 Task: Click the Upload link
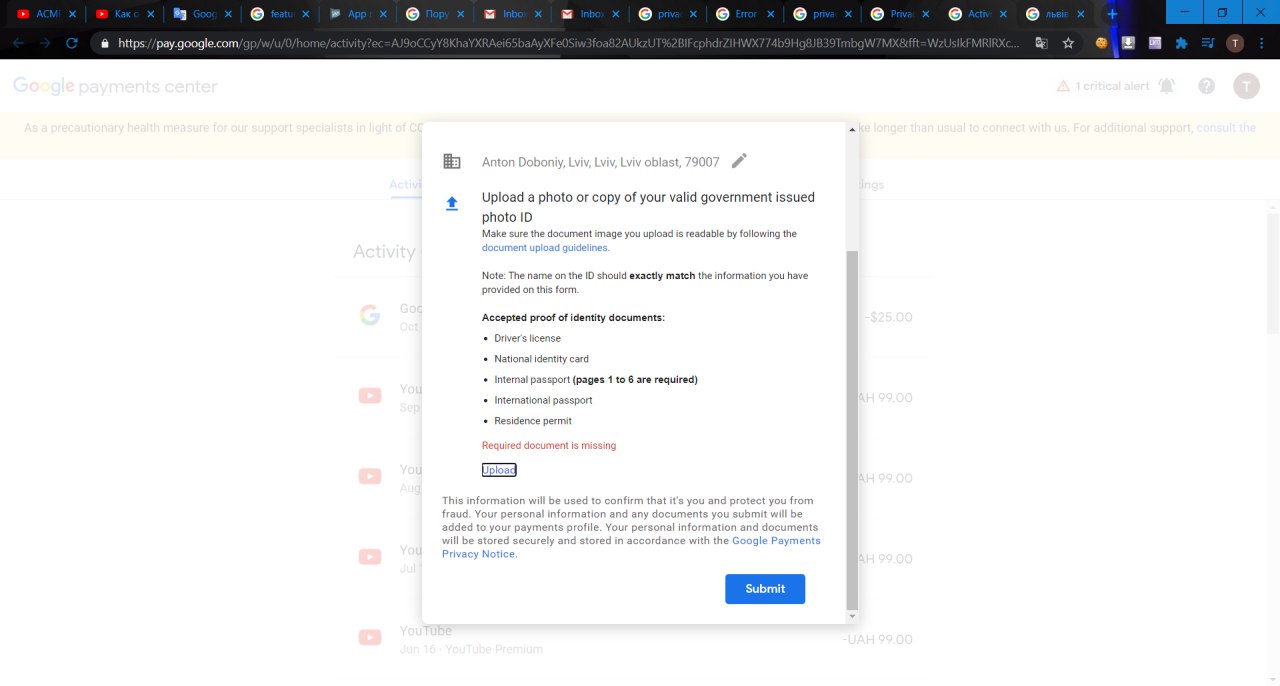click(499, 470)
